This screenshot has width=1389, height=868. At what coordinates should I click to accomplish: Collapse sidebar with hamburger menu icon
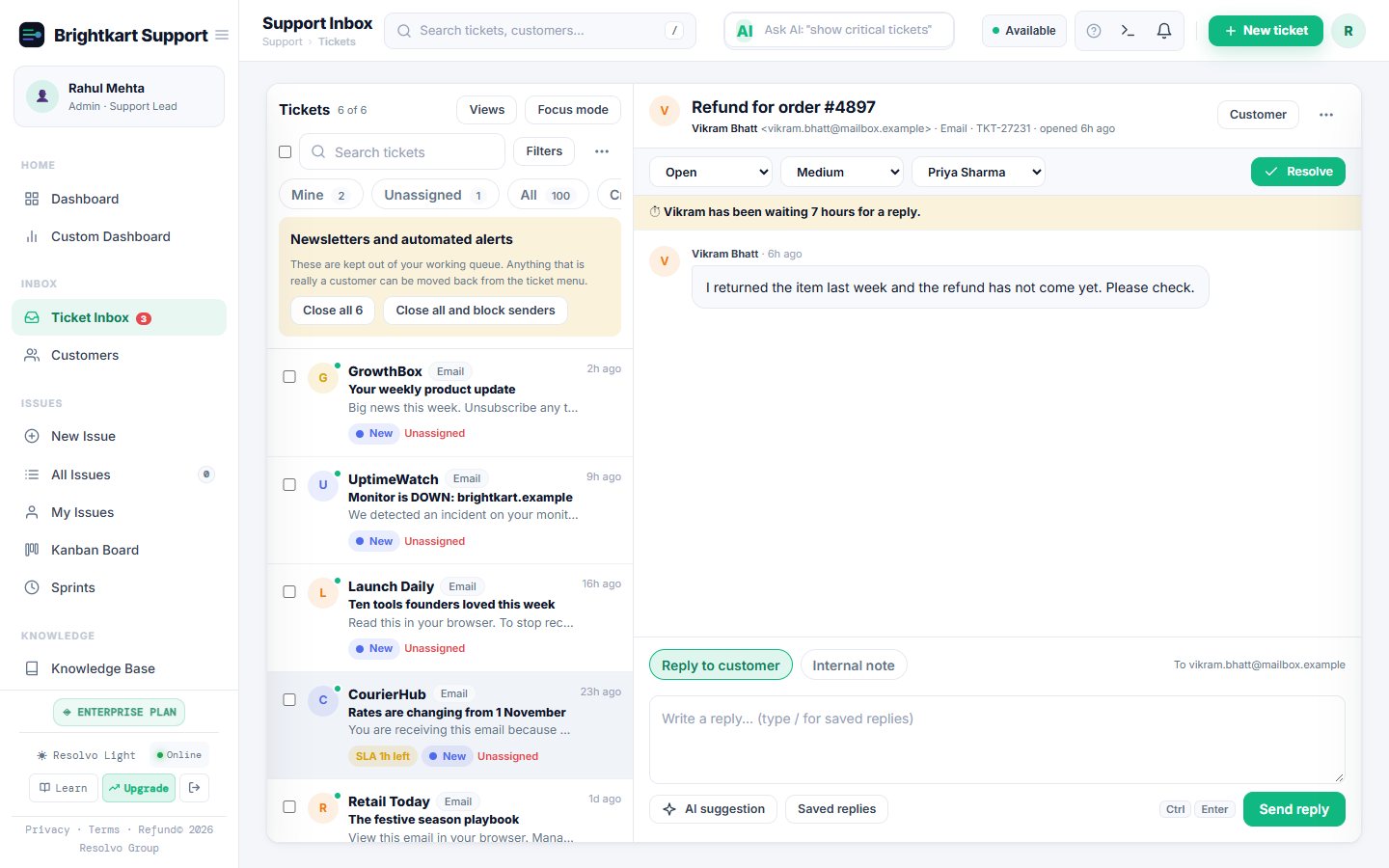click(x=222, y=35)
